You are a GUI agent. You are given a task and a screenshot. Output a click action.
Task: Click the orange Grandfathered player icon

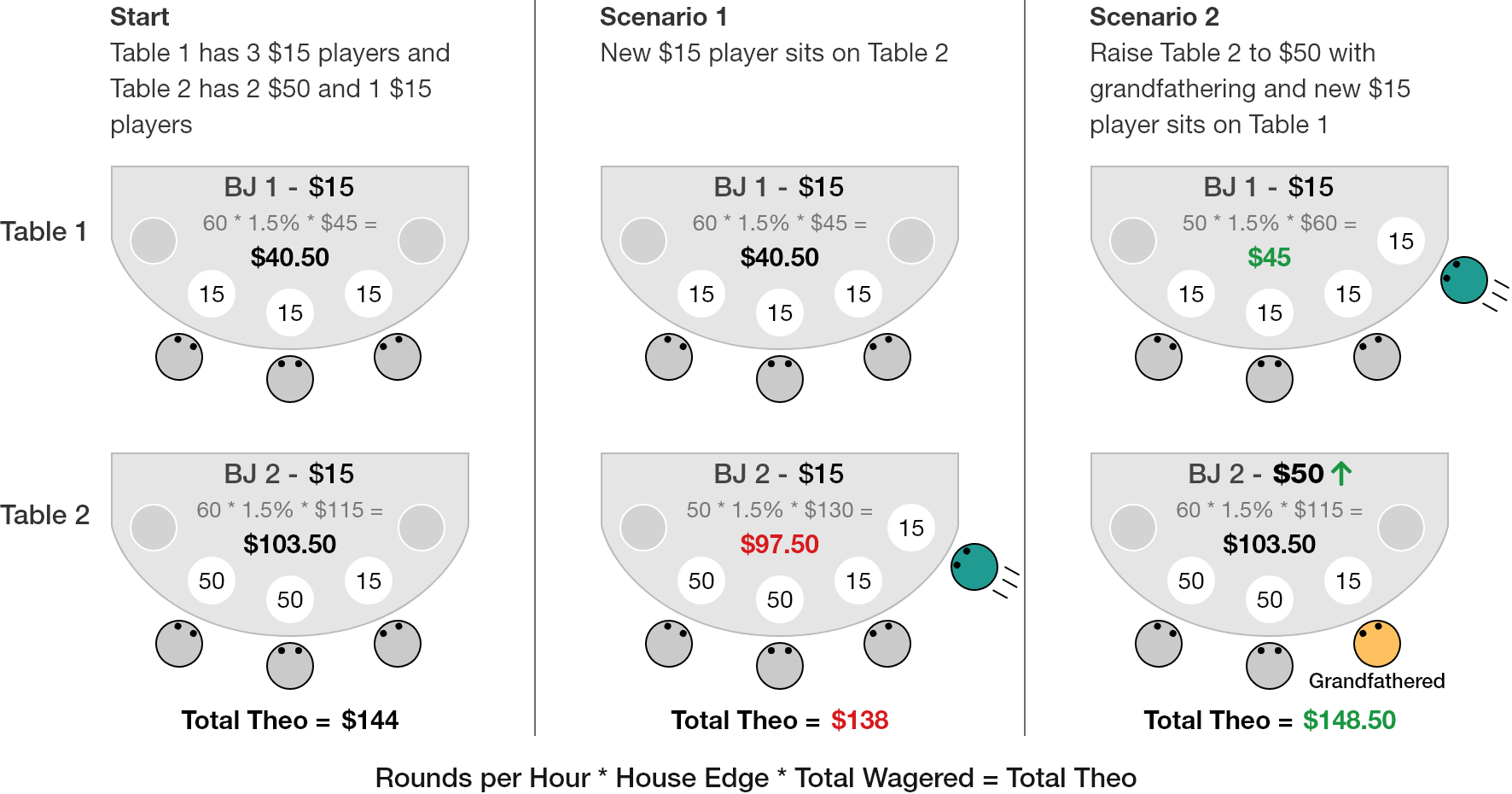pos(1376,644)
